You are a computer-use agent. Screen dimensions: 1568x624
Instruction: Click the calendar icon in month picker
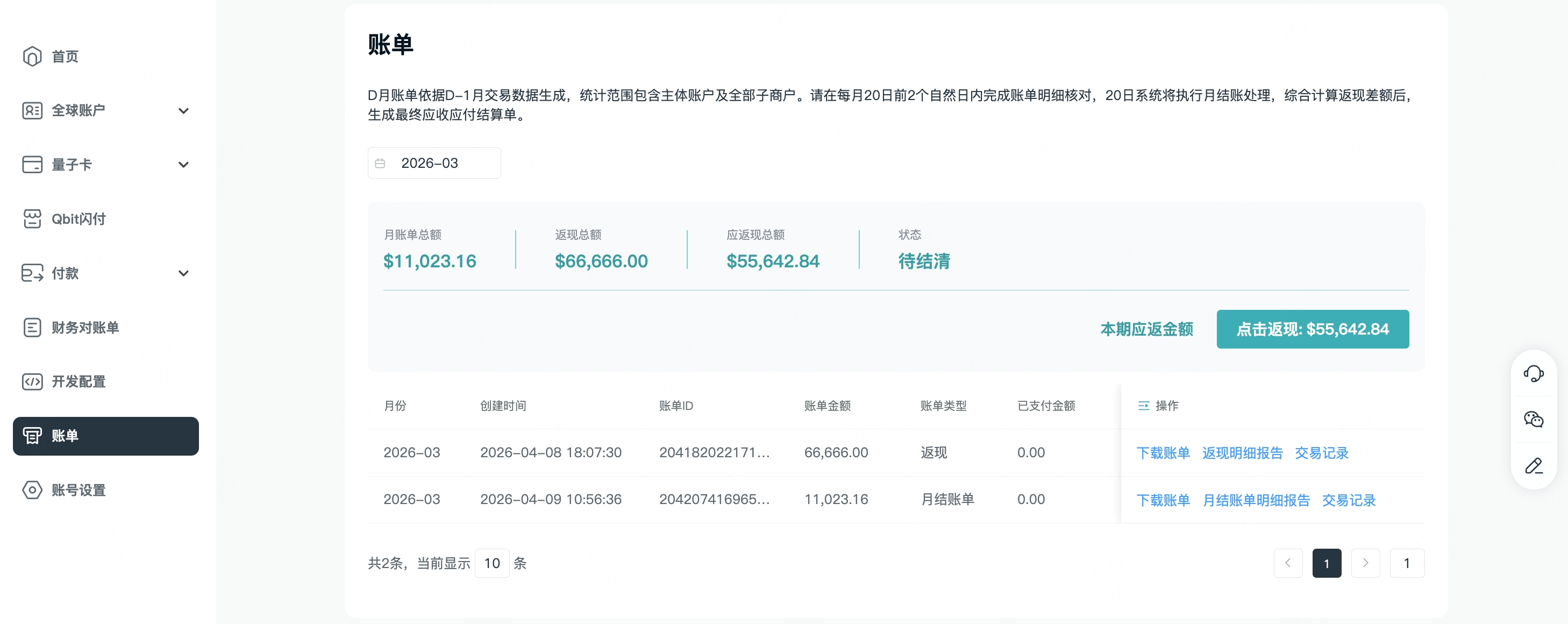pyautogui.click(x=380, y=163)
